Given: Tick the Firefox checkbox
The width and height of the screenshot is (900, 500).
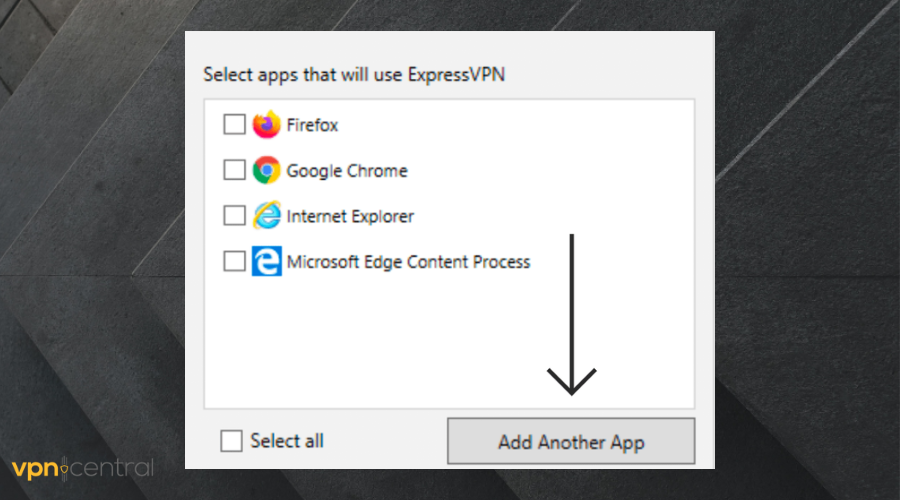Looking at the screenshot, I should 234,125.
